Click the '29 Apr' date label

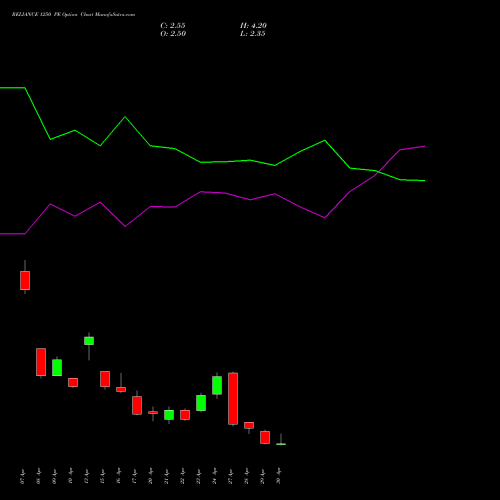263,476
